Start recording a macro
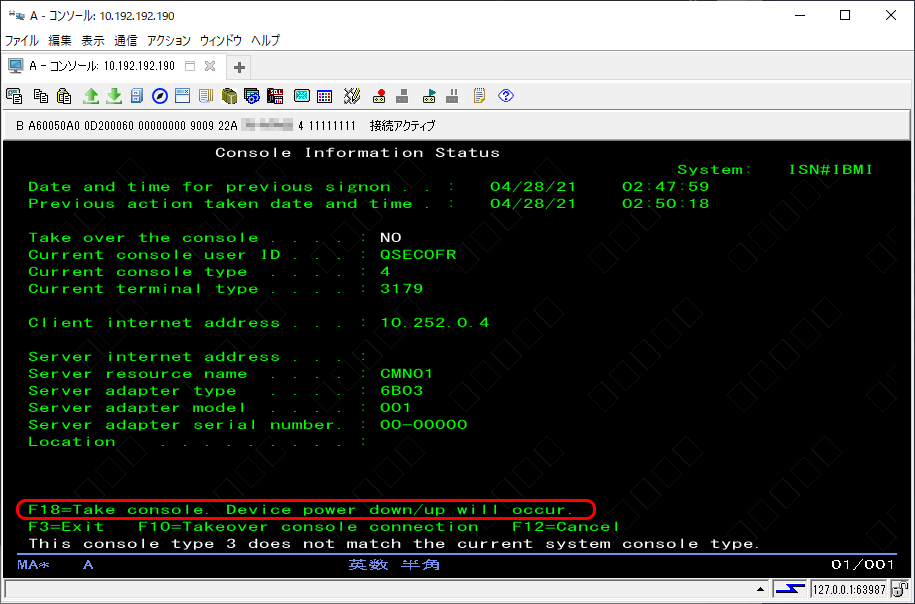 pos(380,95)
